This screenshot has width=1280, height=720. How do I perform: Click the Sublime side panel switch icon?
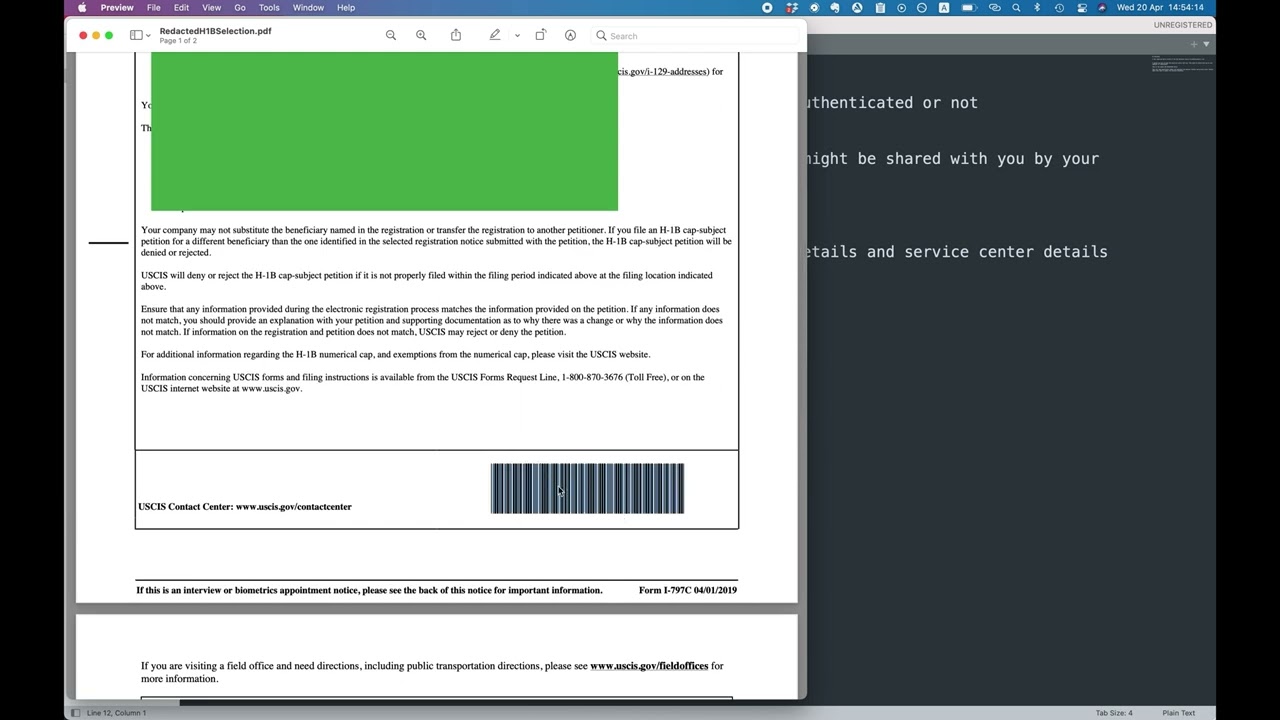click(x=75, y=713)
